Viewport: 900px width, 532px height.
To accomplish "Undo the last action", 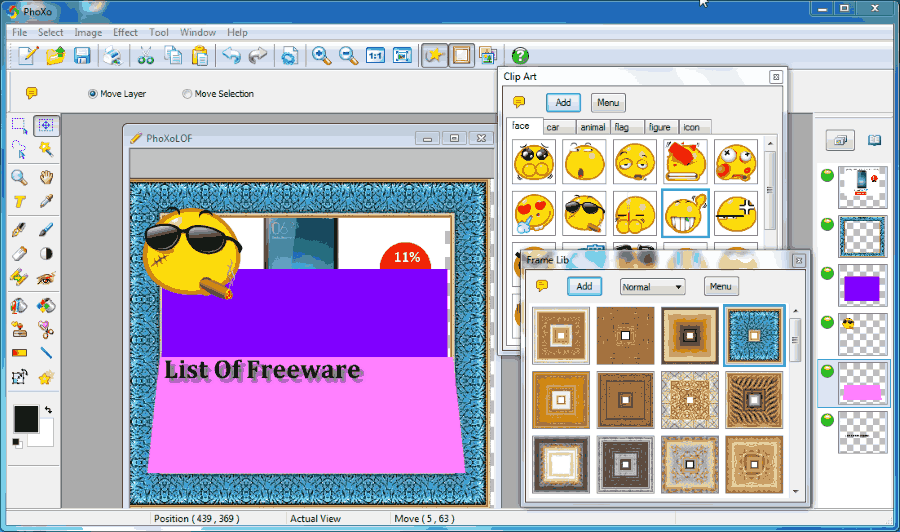I will [x=231, y=56].
